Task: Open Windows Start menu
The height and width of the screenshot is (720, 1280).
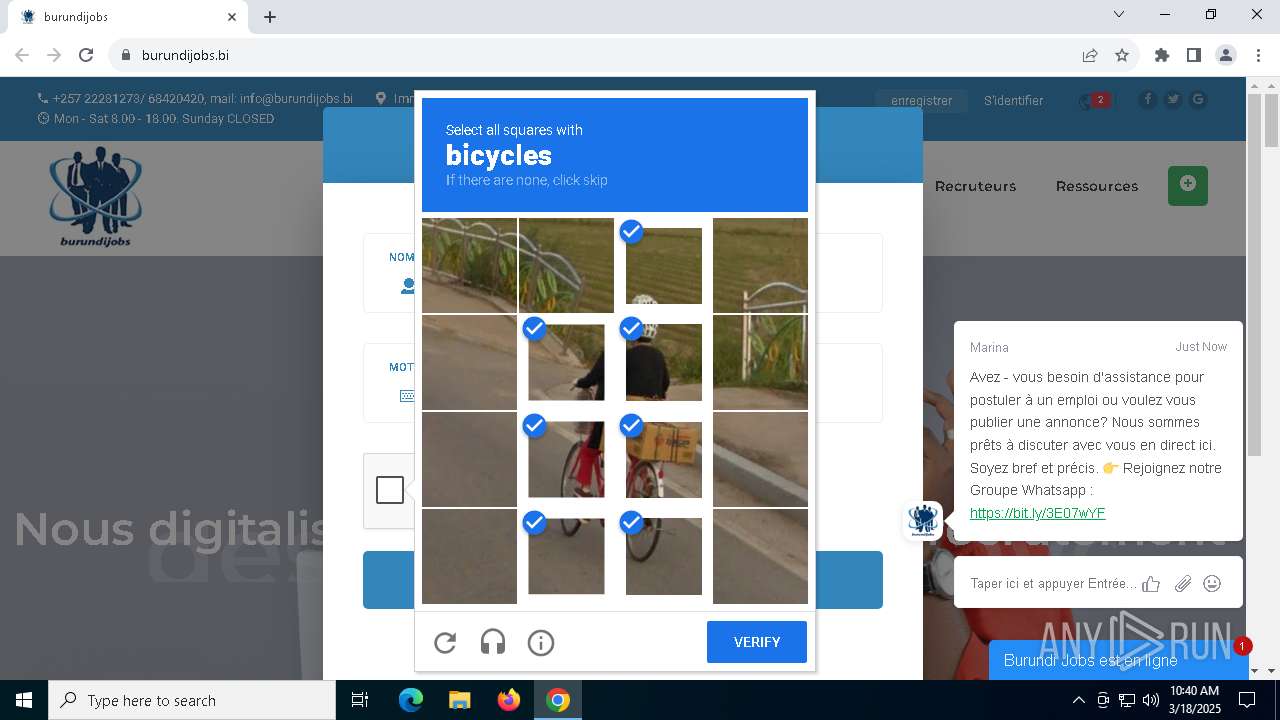Action: [x=24, y=700]
